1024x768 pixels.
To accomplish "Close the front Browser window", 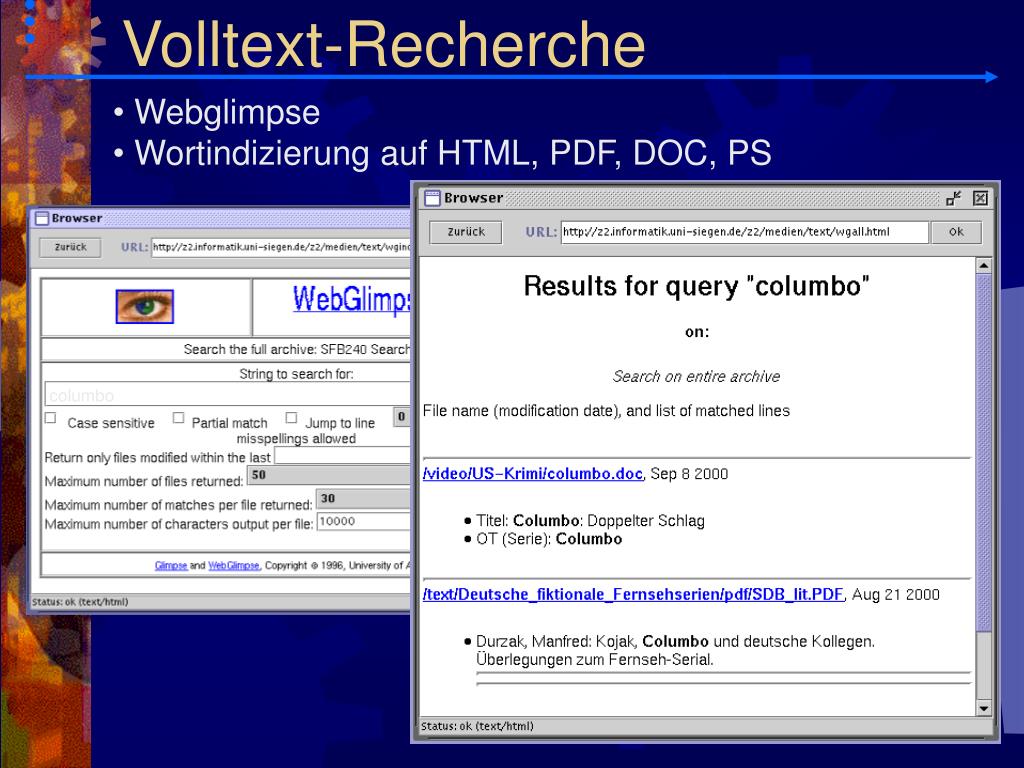I will pyautogui.click(x=980, y=198).
